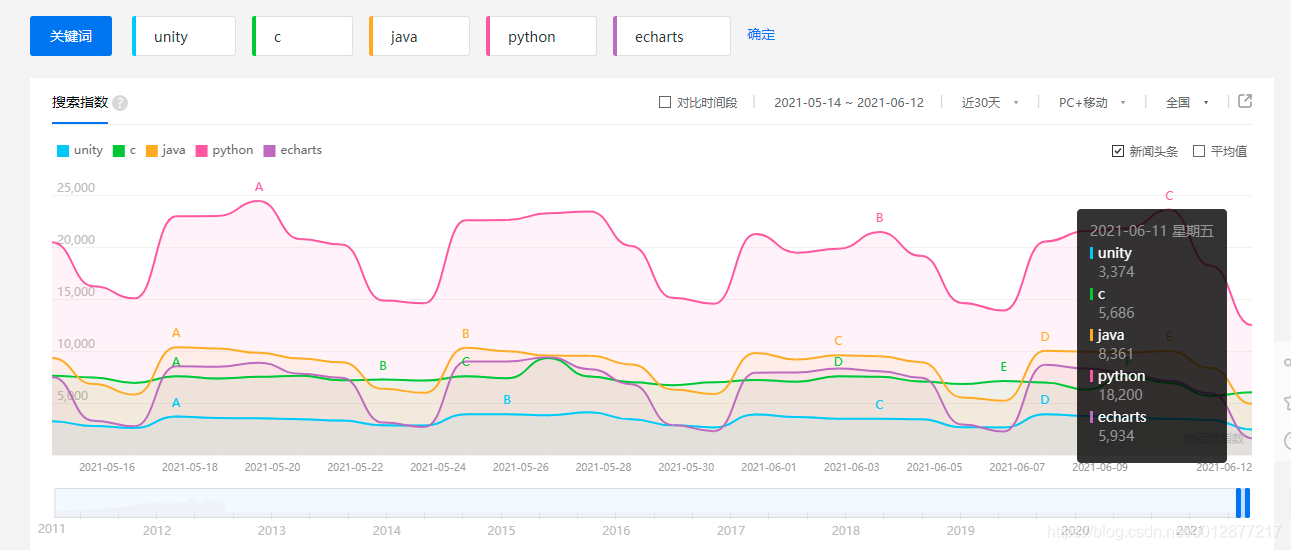This screenshot has width=1291, height=550.
Task: Open the 全国 region dropdown
Action: tap(1187, 102)
